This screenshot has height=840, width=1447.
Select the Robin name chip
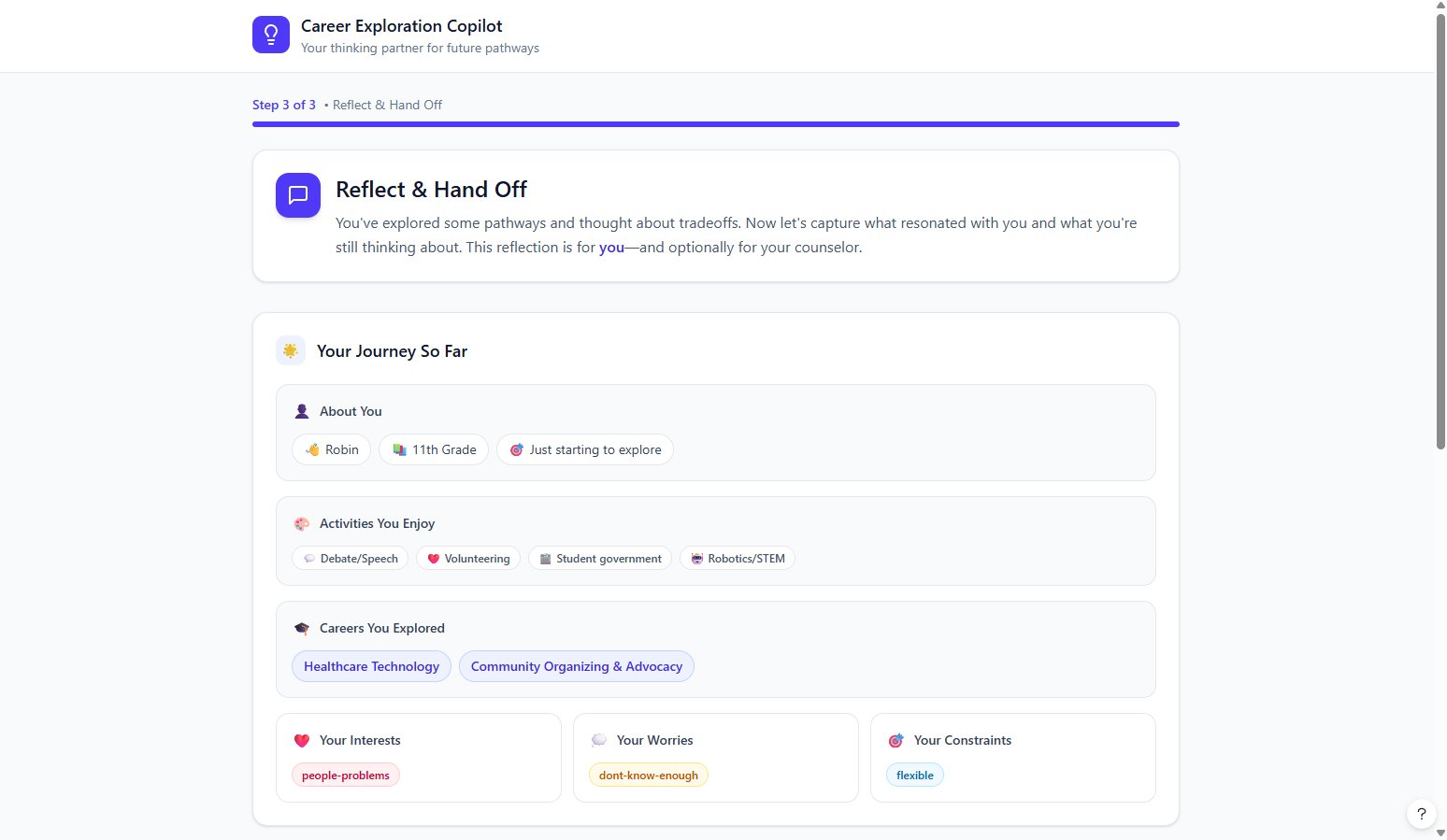click(x=332, y=449)
